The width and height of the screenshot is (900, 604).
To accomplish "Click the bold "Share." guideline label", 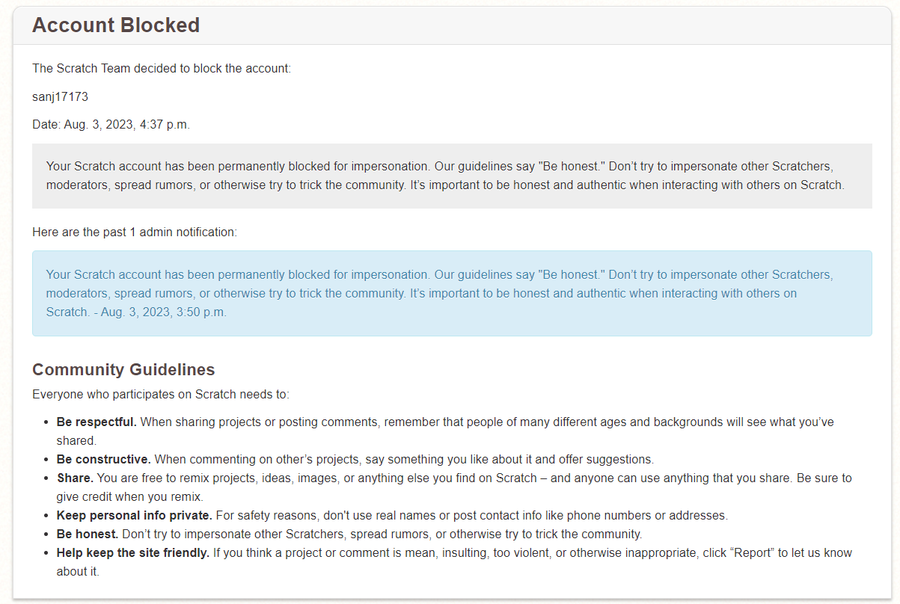I will coord(74,478).
